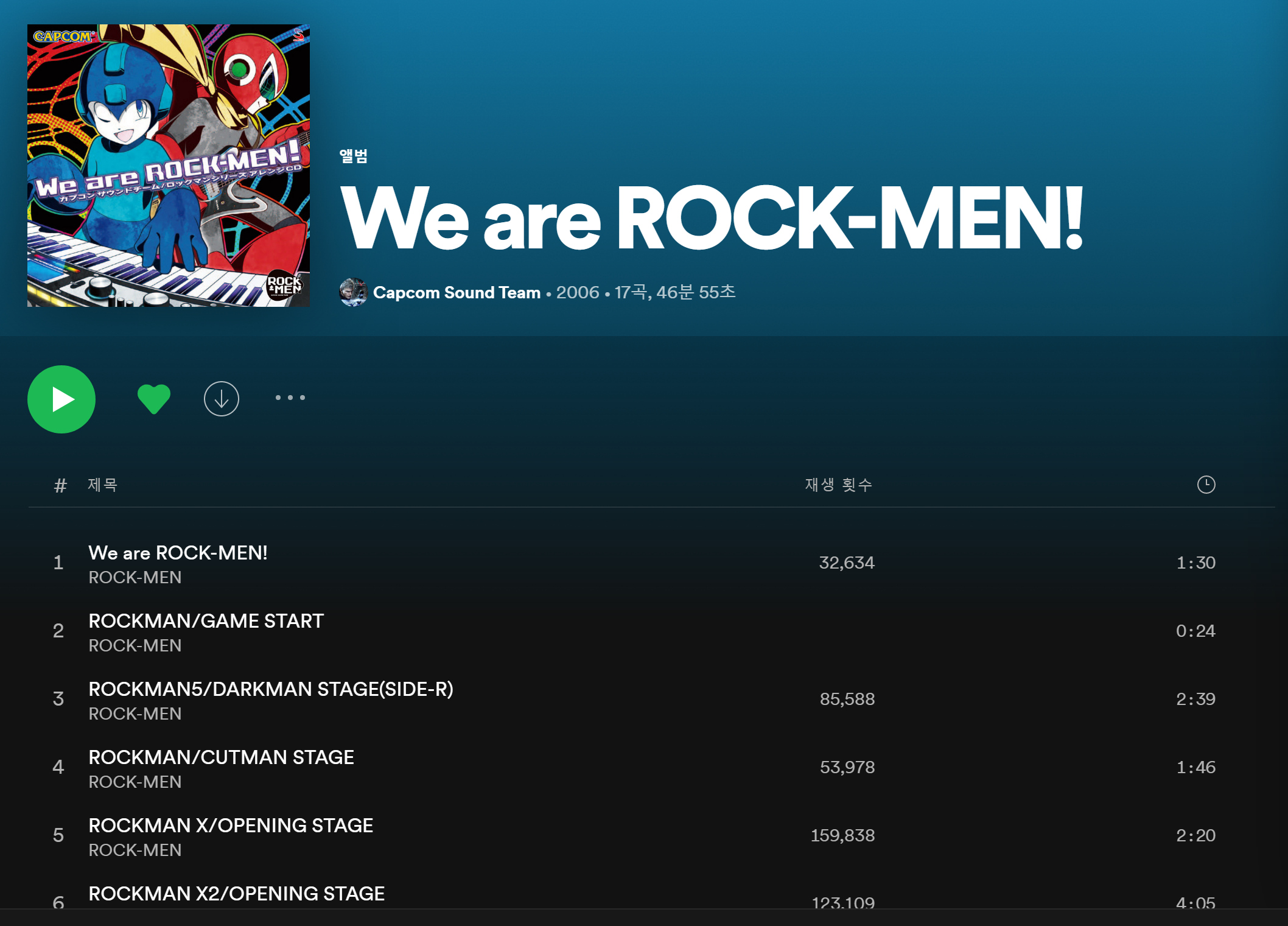This screenshot has width=1288, height=926.
Task: Open ROCK-MEN artist under track 1
Action: click(135, 577)
